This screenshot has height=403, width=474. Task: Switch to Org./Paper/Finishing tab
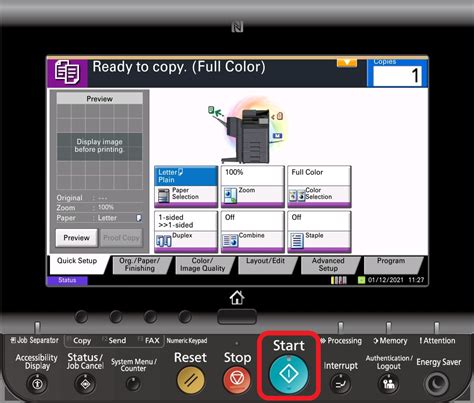point(140,265)
